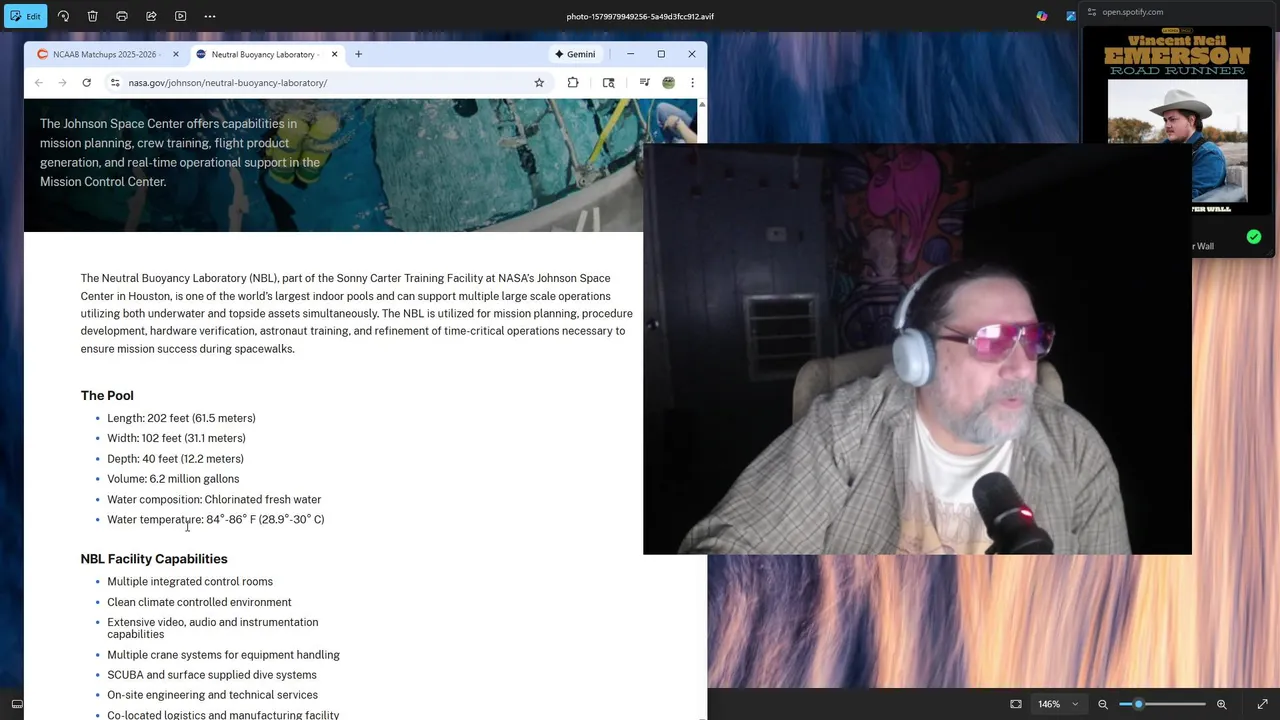Enter full screen with the expand arrows icon
This screenshot has width=1280, height=720.
1262,704
